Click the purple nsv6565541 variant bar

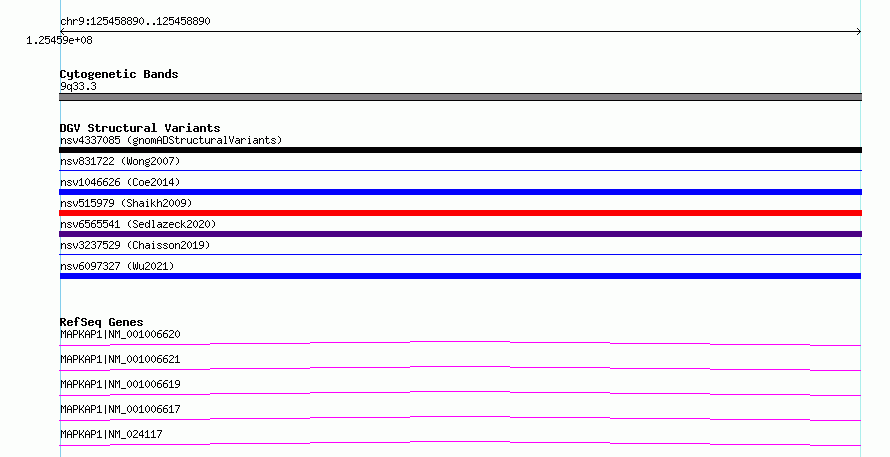click(x=460, y=234)
